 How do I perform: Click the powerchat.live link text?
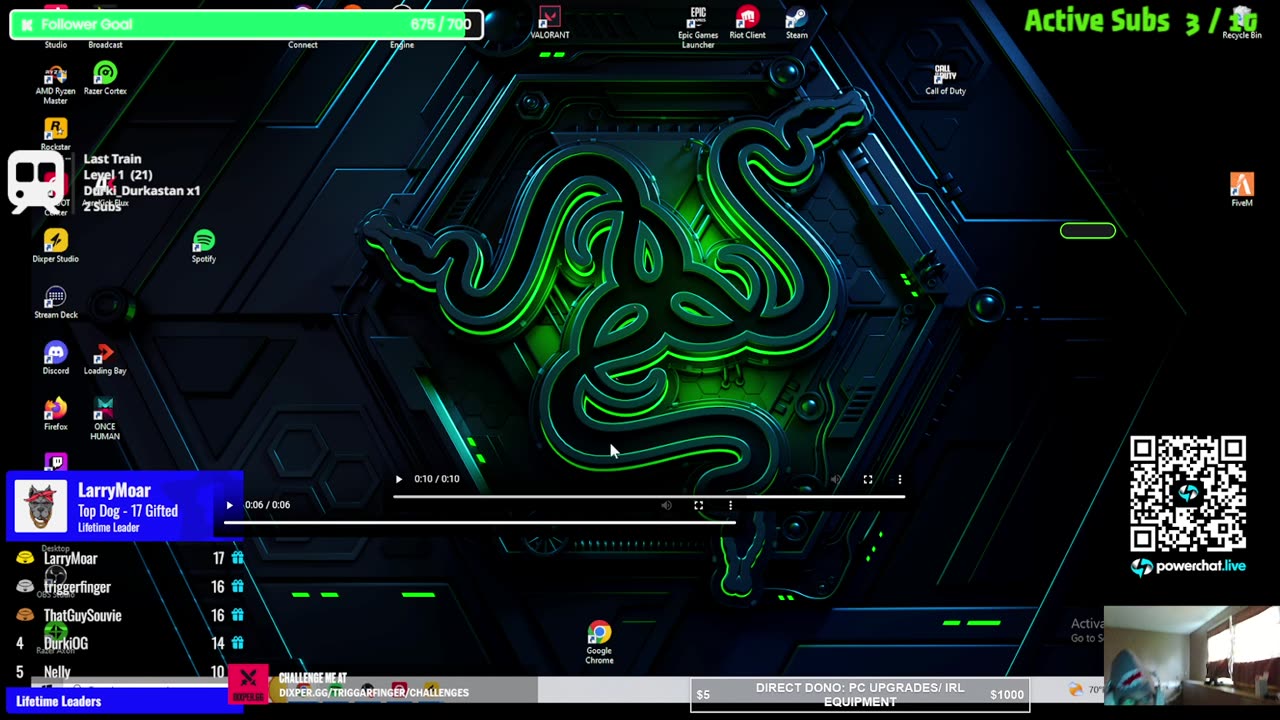pos(1200,566)
